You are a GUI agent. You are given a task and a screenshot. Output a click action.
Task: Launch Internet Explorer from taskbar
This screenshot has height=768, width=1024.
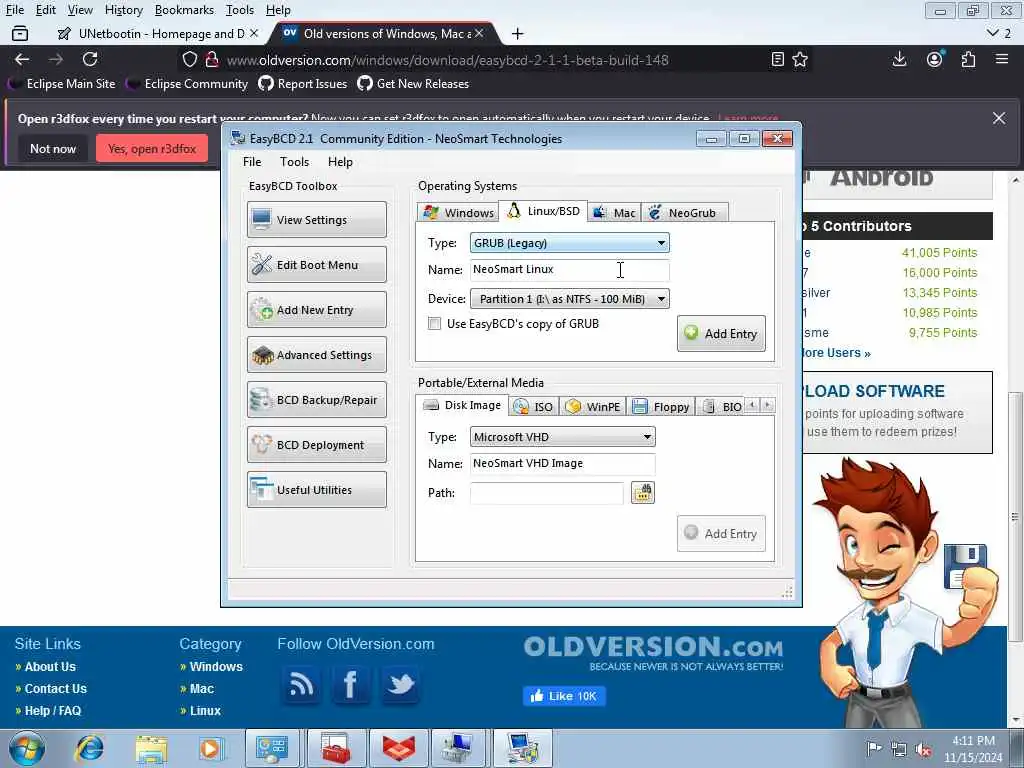(x=89, y=748)
